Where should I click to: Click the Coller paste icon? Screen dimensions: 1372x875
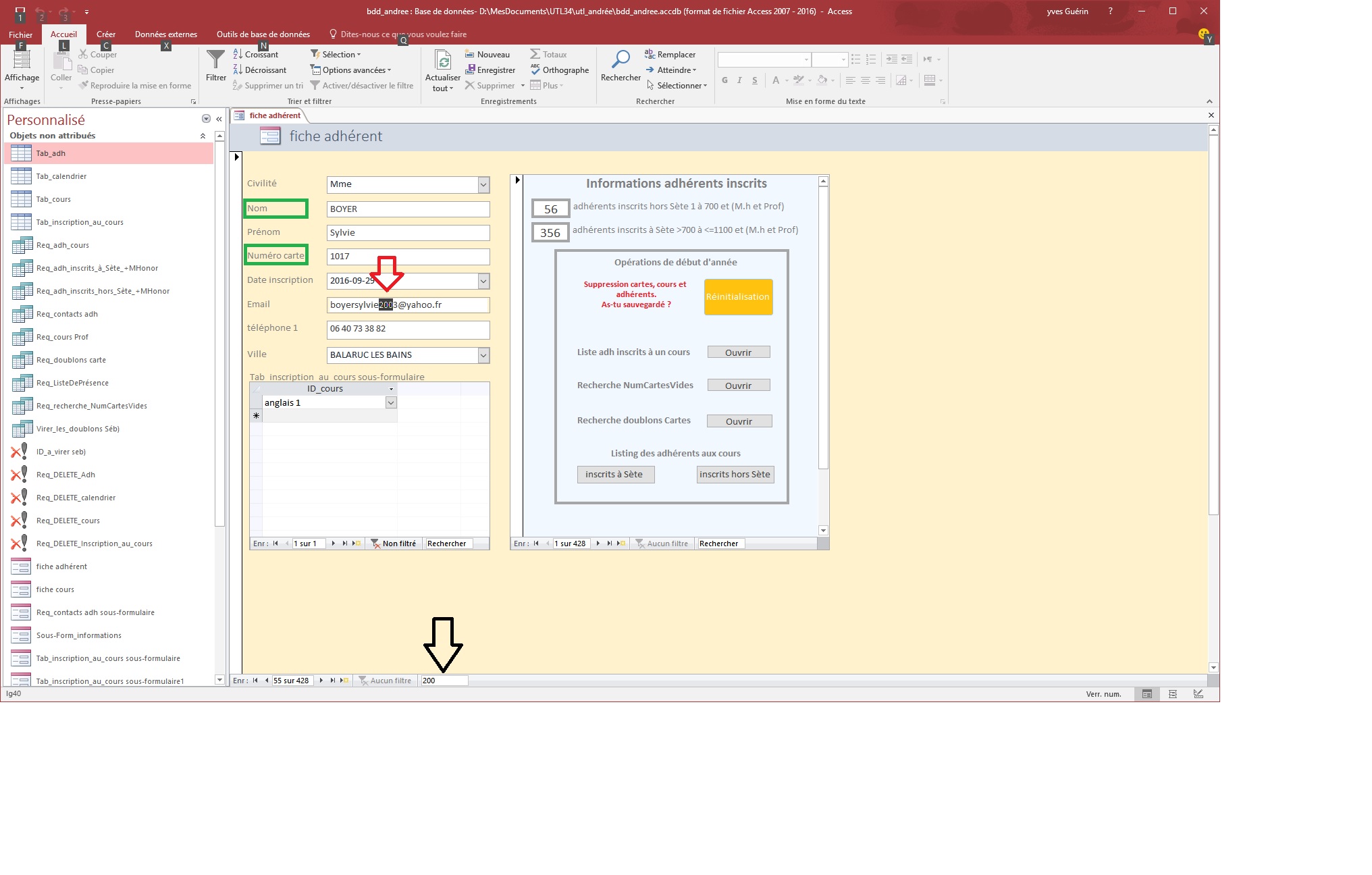coord(61,60)
